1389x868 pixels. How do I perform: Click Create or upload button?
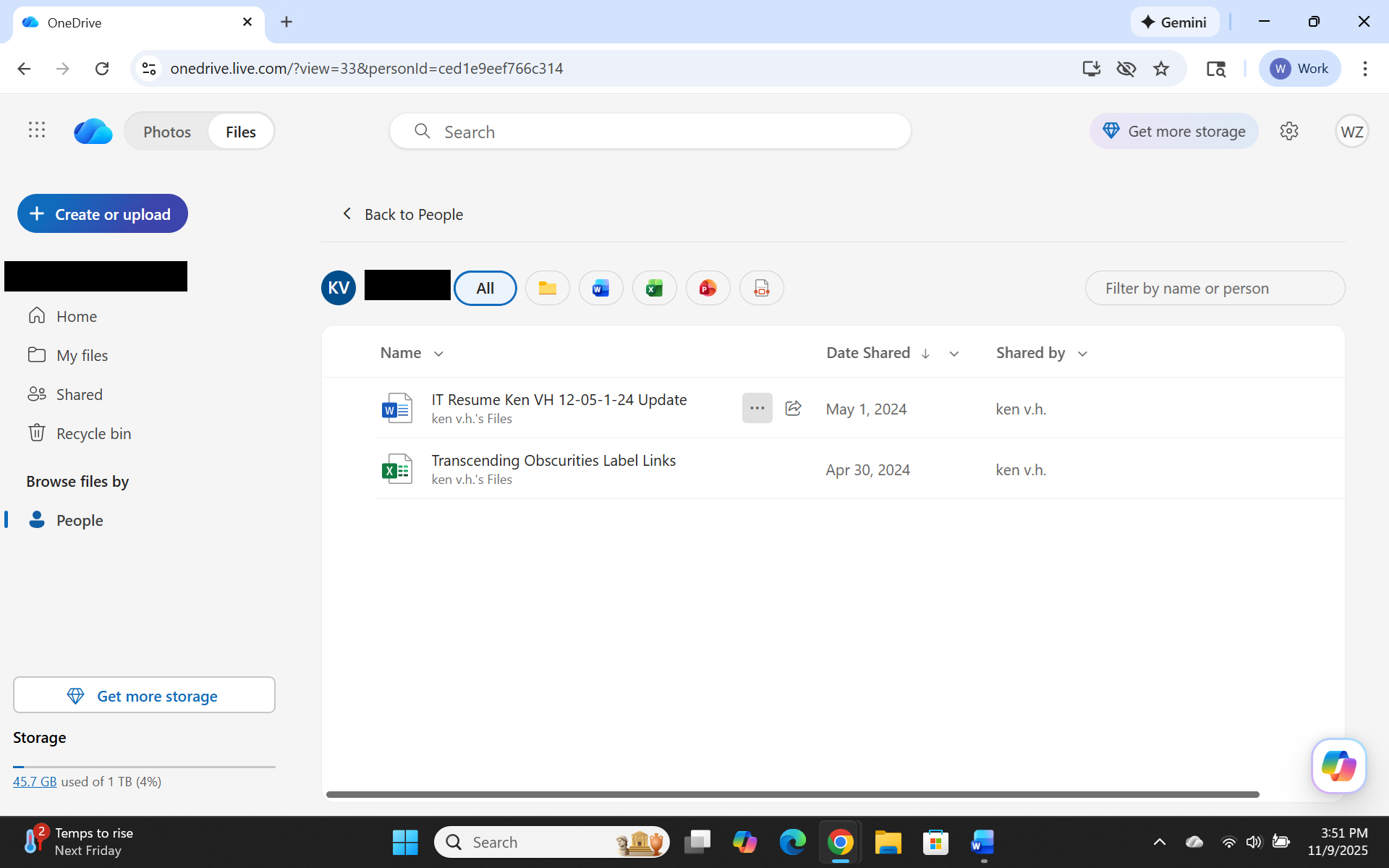point(103,214)
